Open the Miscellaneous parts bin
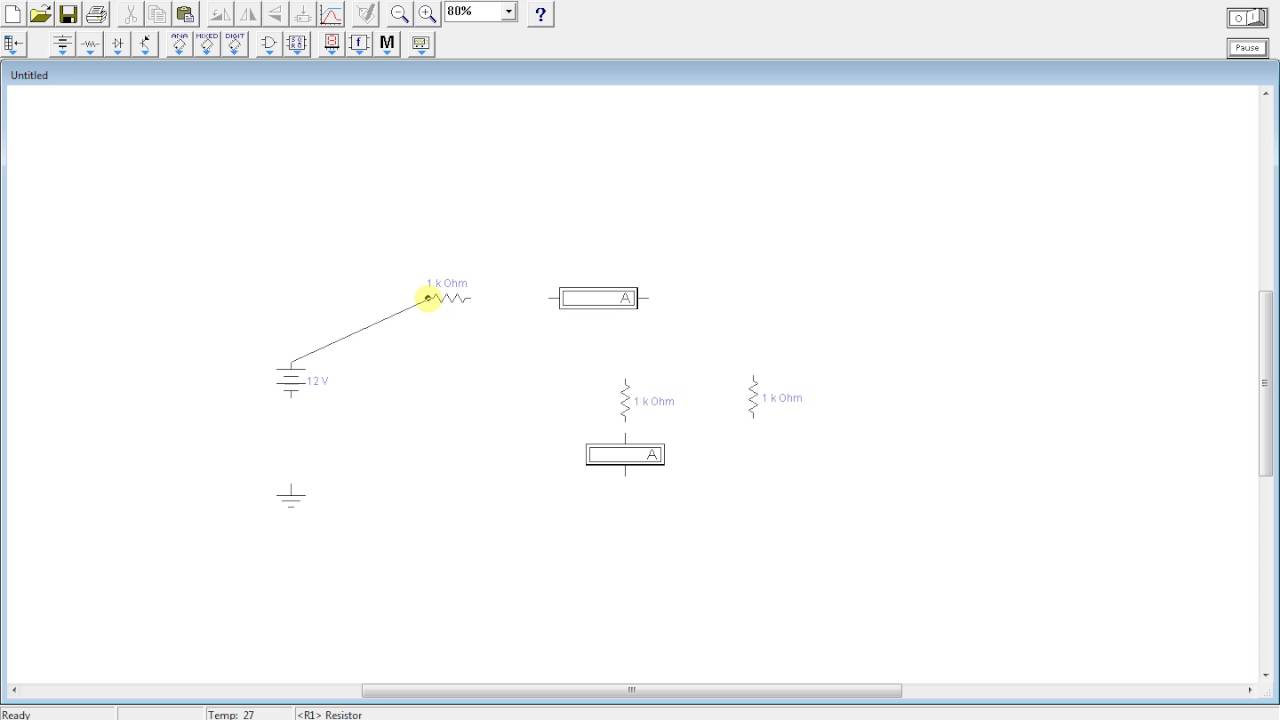The image size is (1280, 720). [x=387, y=44]
